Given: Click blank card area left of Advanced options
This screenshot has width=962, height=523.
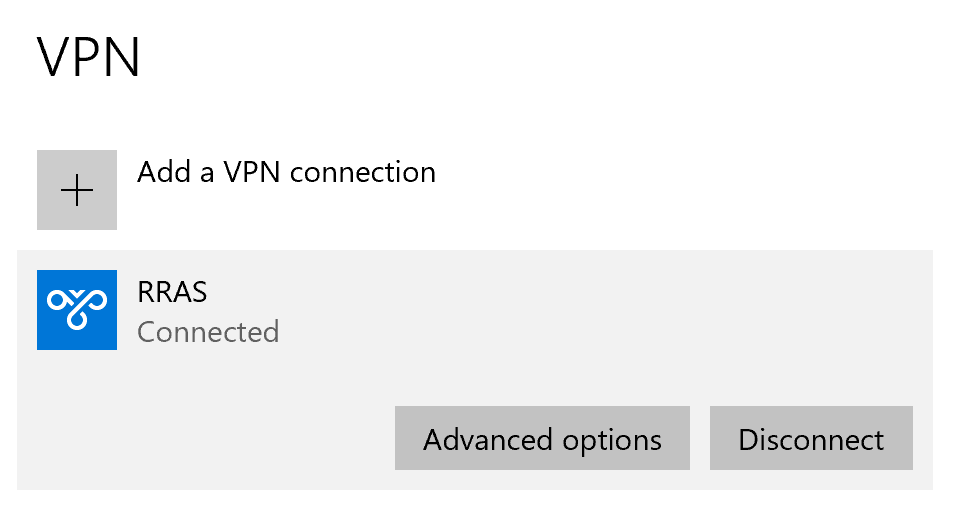Looking at the screenshot, I should [220, 438].
